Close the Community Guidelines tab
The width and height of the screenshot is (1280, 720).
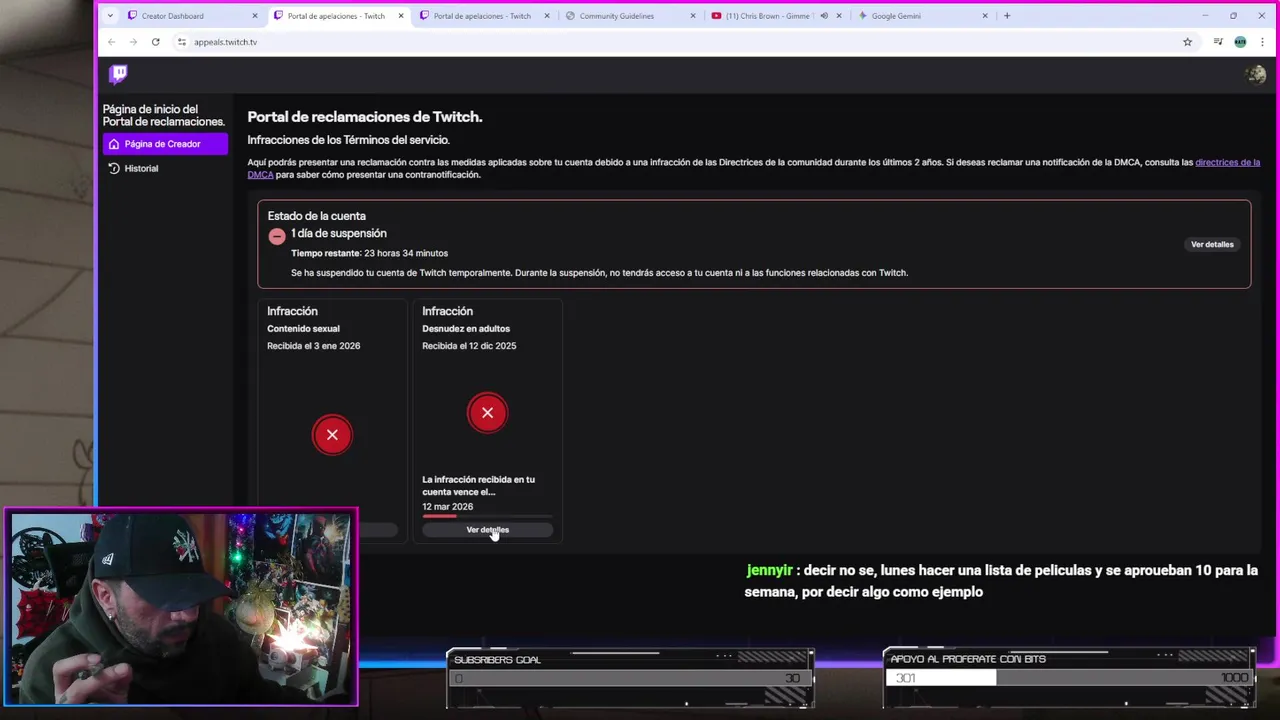(693, 16)
